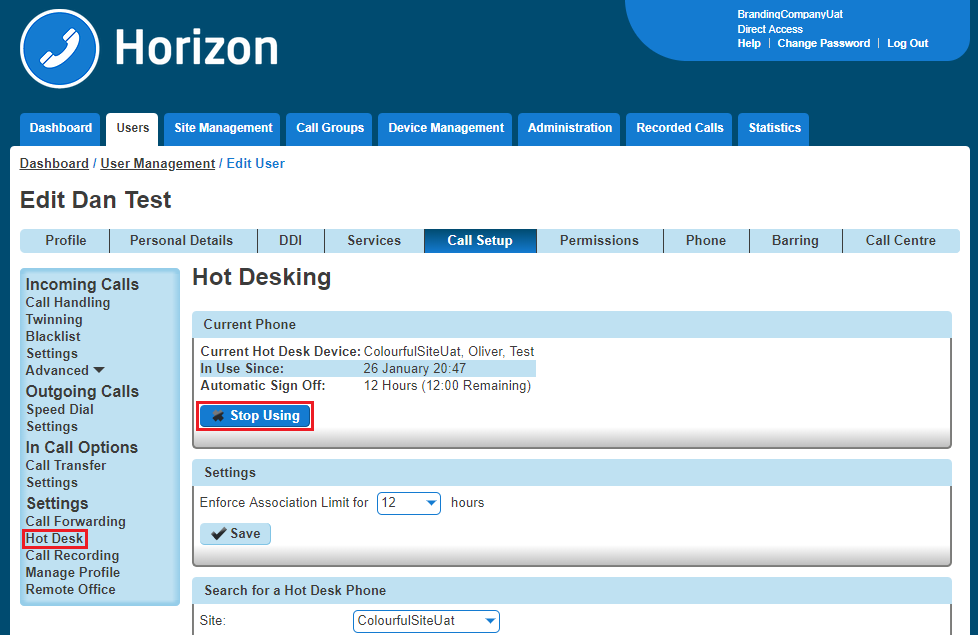This screenshot has width=978, height=635.
Task: Open Twinning in sidebar
Action: tap(54, 319)
